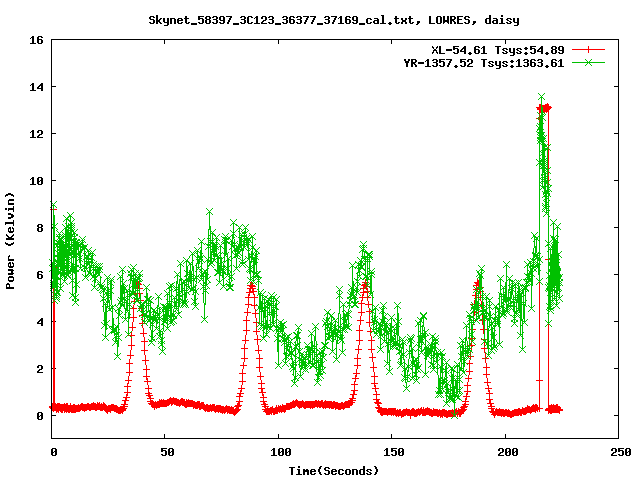640x480 pixels.
Task: Click the x-axis tick label 250
Action: (x=621, y=452)
